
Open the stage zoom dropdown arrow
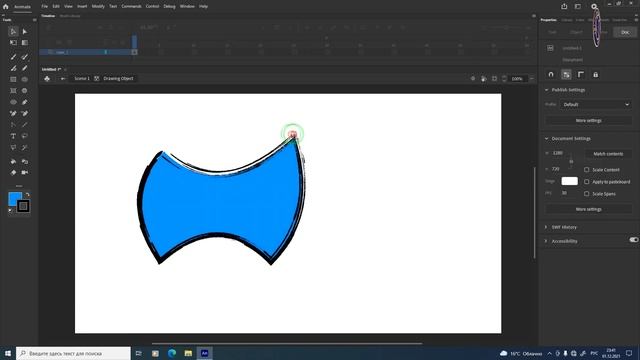point(531,78)
